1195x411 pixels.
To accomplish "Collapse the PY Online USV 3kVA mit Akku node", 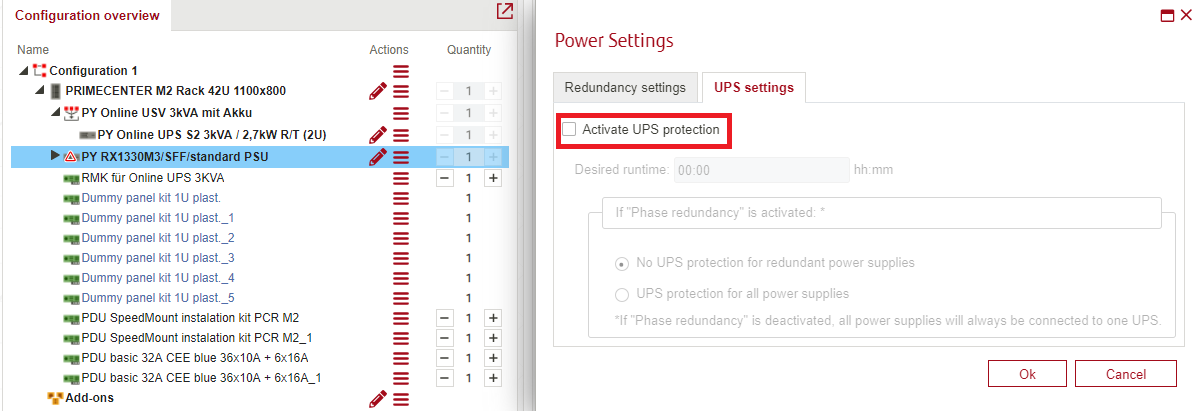I will [x=56, y=113].
